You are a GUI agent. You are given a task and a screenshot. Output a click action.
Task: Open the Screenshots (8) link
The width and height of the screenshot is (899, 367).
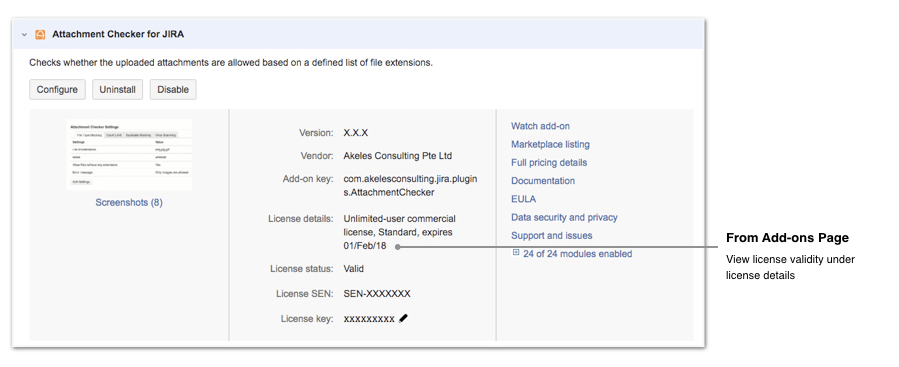tap(129, 202)
